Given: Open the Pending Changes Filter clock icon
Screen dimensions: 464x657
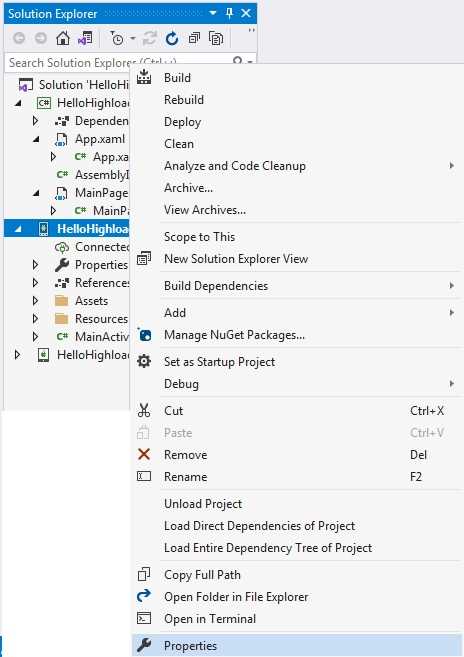Looking at the screenshot, I should [117, 39].
